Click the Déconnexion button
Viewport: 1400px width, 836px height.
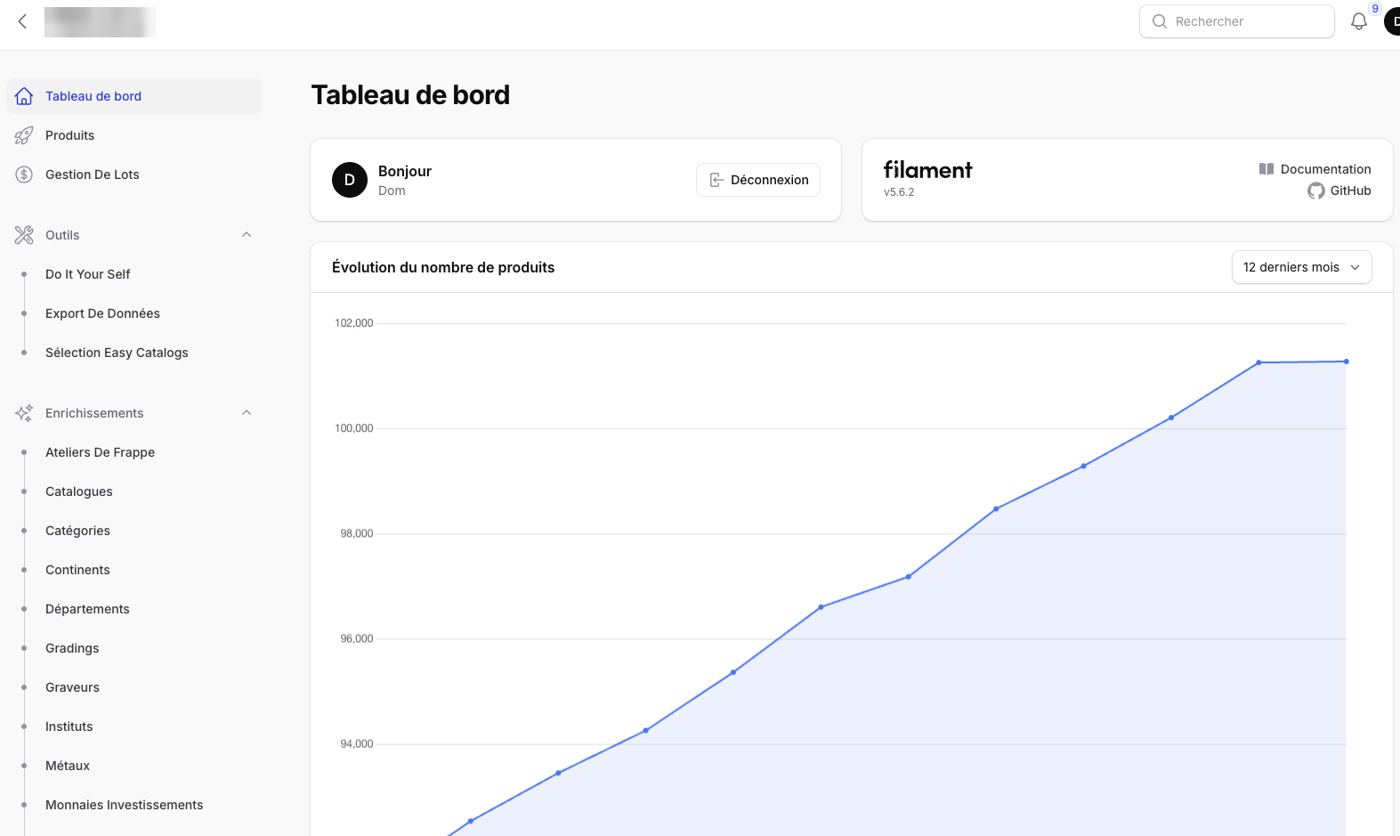pos(758,180)
